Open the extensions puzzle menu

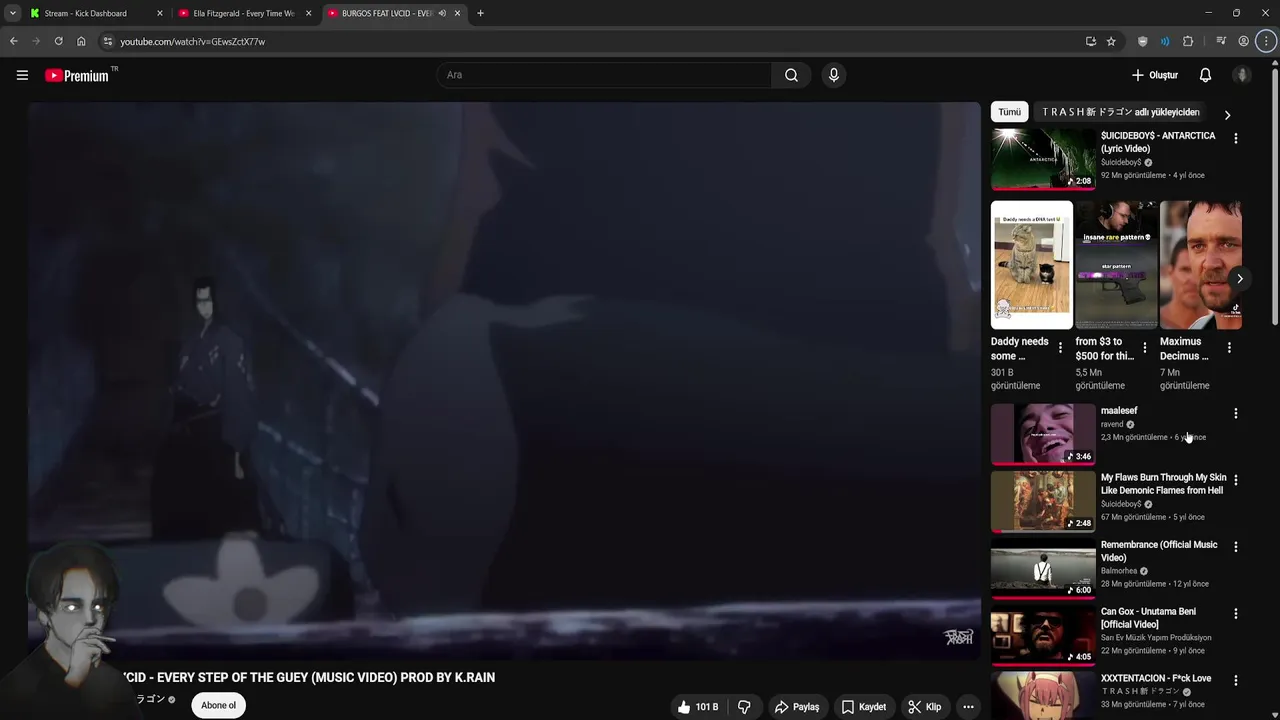(1188, 41)
